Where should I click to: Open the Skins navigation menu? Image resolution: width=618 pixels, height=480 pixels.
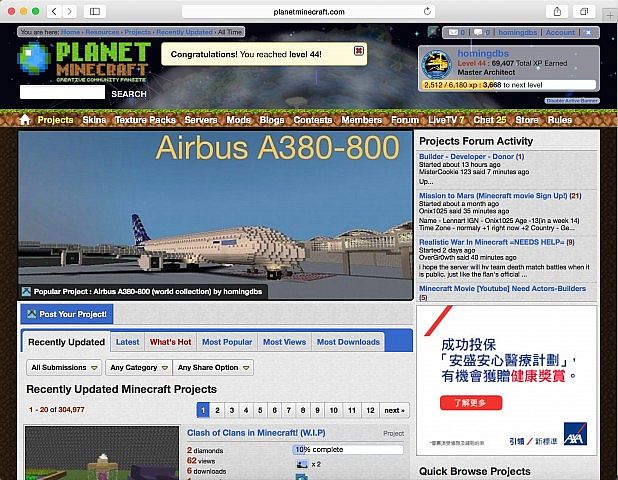94,120
